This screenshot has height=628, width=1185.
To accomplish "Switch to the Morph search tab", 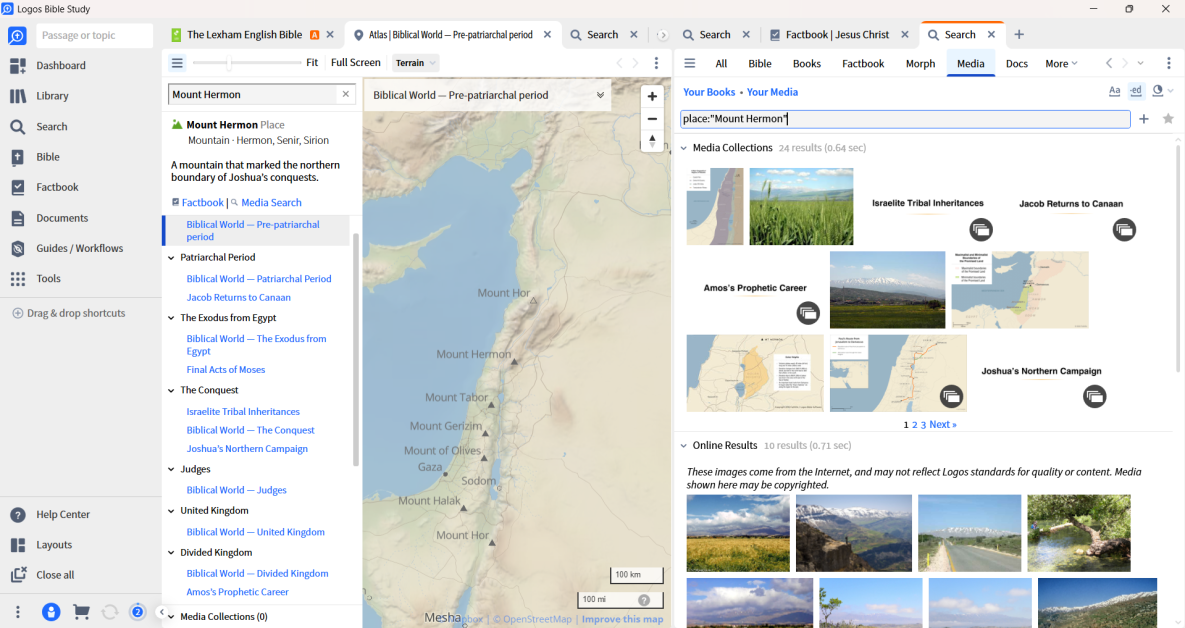I will point(920,64).
